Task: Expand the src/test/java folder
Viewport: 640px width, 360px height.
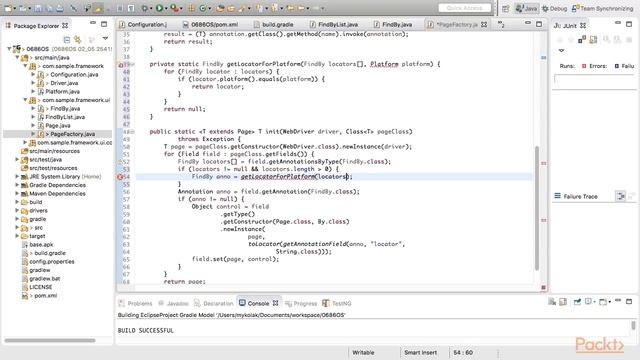Action: [17, 160]
